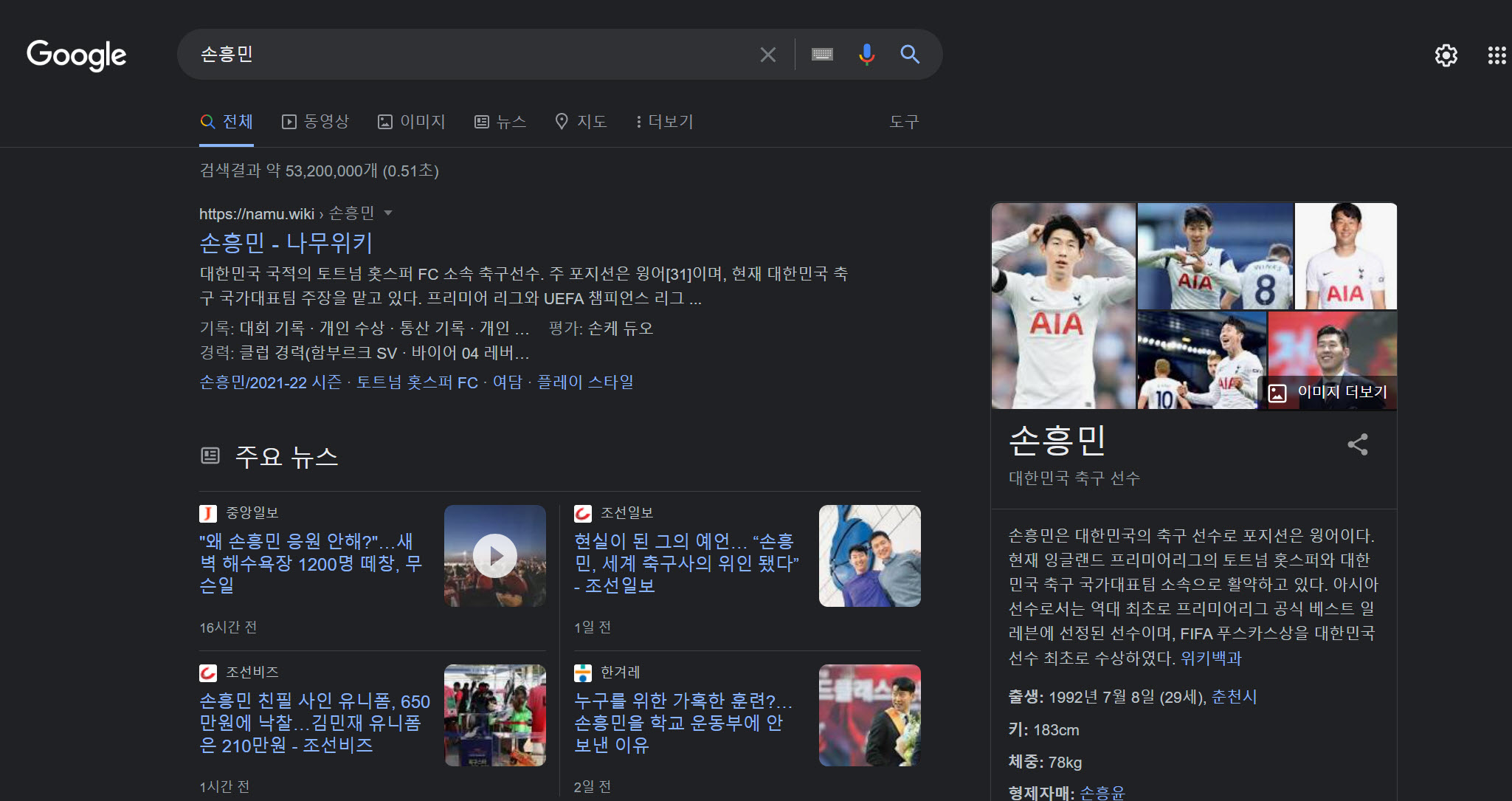Image resolution: width=1512 pixels, height=801 pixels.
Task: Click the Son Heung-min AIA jersey photo
Action: pos(1063,306)
